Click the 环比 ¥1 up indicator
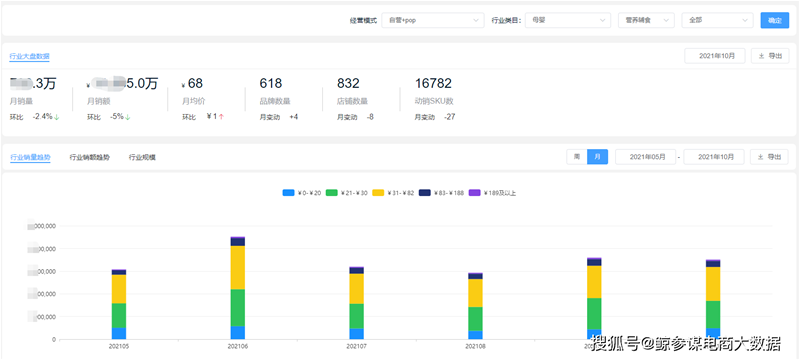800x360 pixels. click(x=204, y=117)
